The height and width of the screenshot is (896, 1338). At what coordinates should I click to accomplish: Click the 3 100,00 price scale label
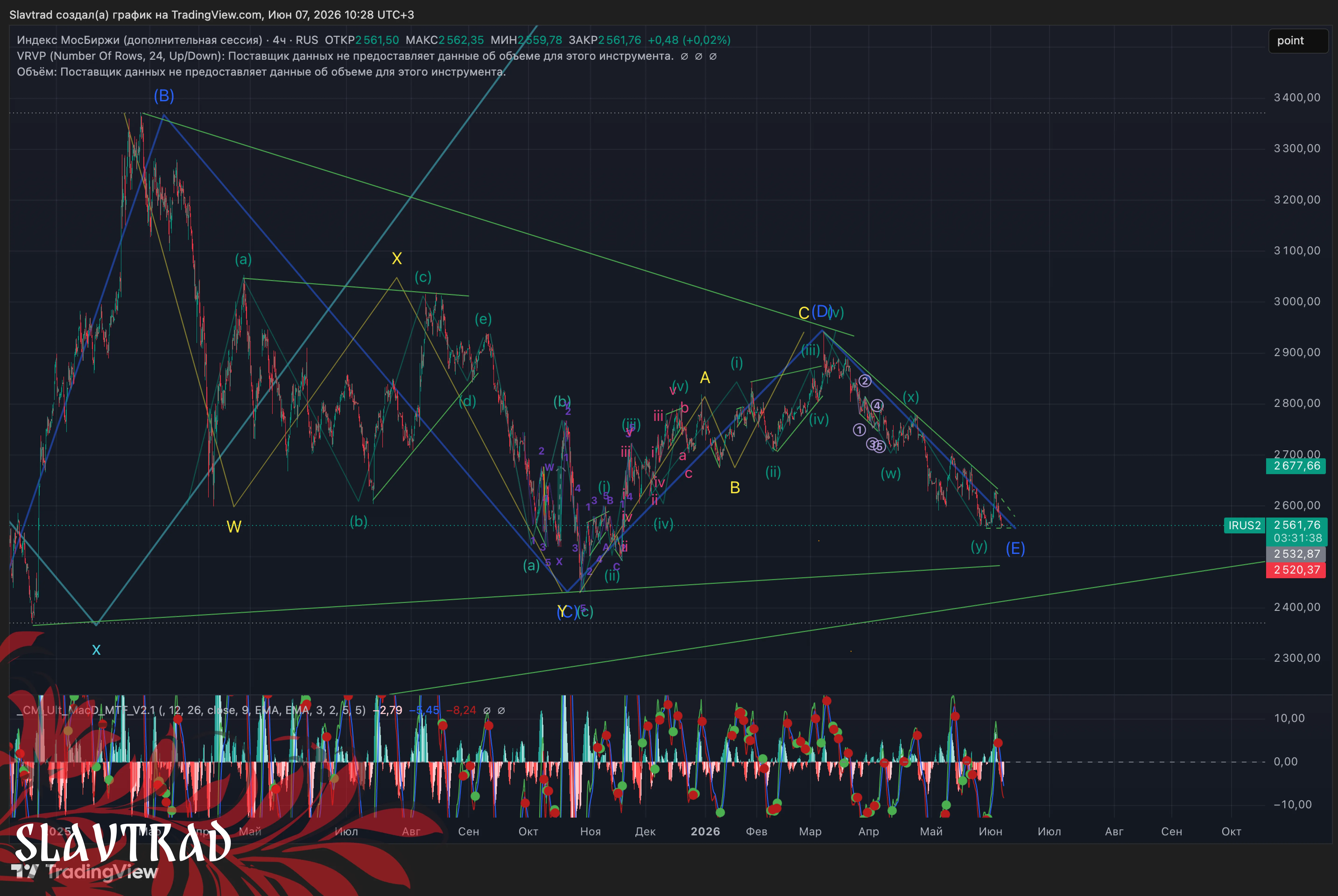(x=1297, y=251)
